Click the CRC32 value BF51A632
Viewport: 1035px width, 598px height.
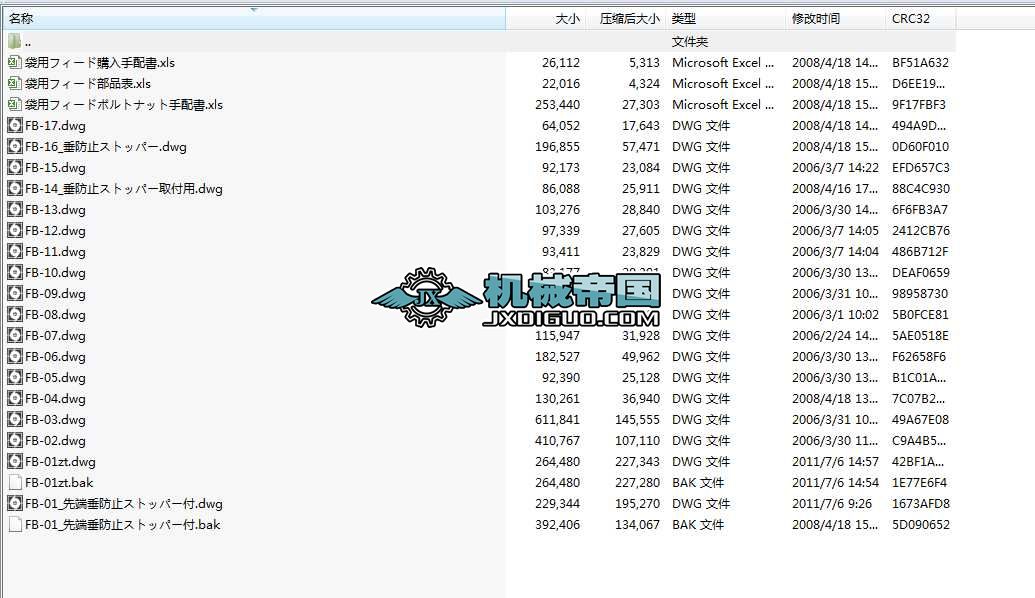click(x=920, y=63)
